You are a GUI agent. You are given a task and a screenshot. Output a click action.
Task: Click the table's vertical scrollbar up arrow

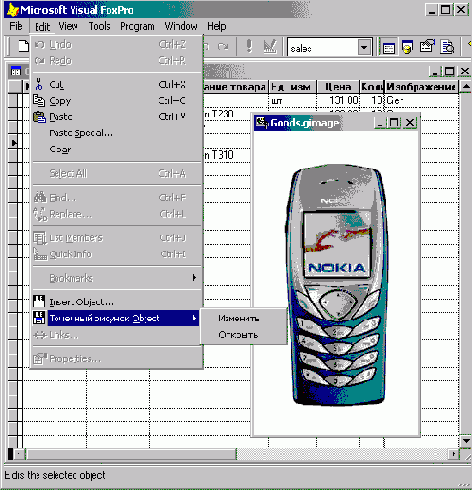tap(466, 87)
